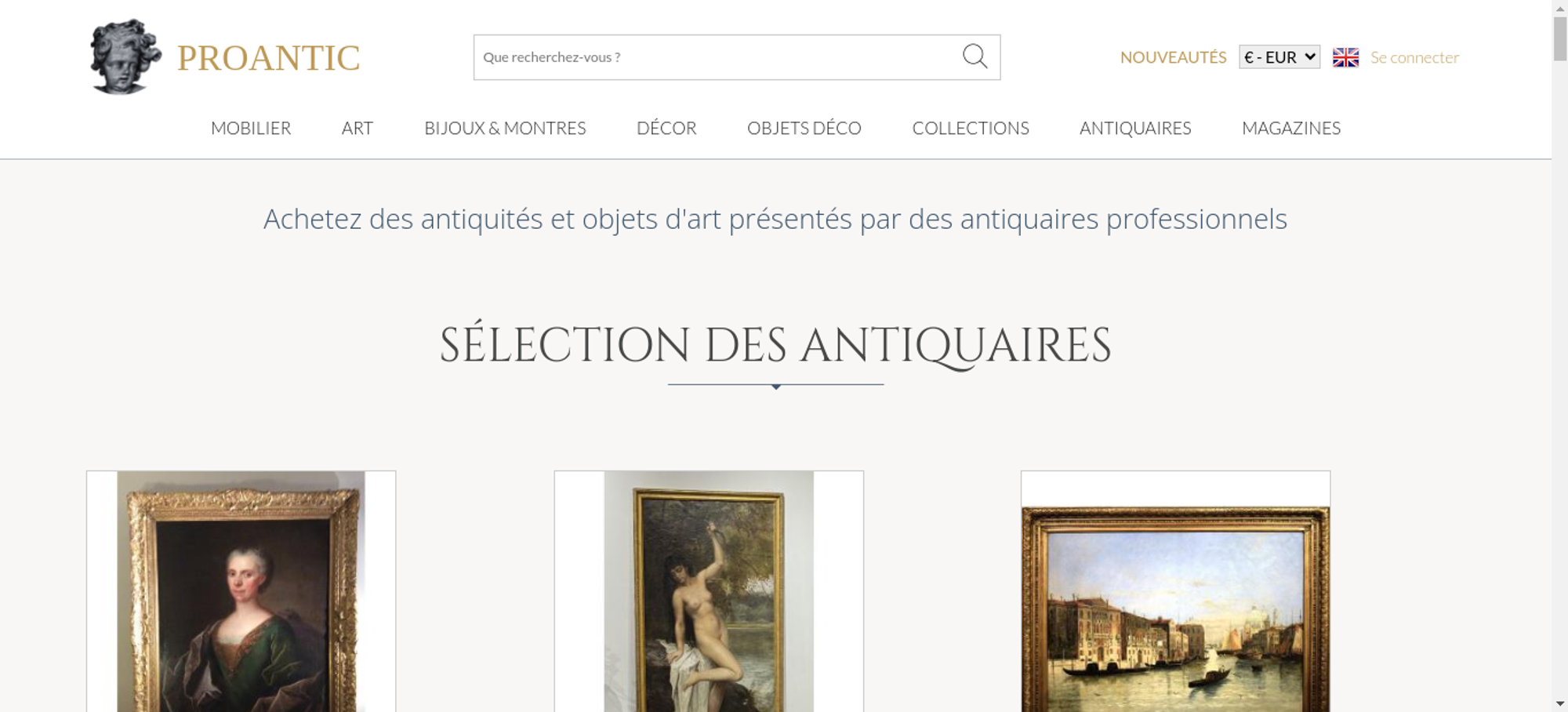This screenshot has height=712, width=1568.
Task: Click the Proantic cherub head logo
Action: tap(125, 56)
